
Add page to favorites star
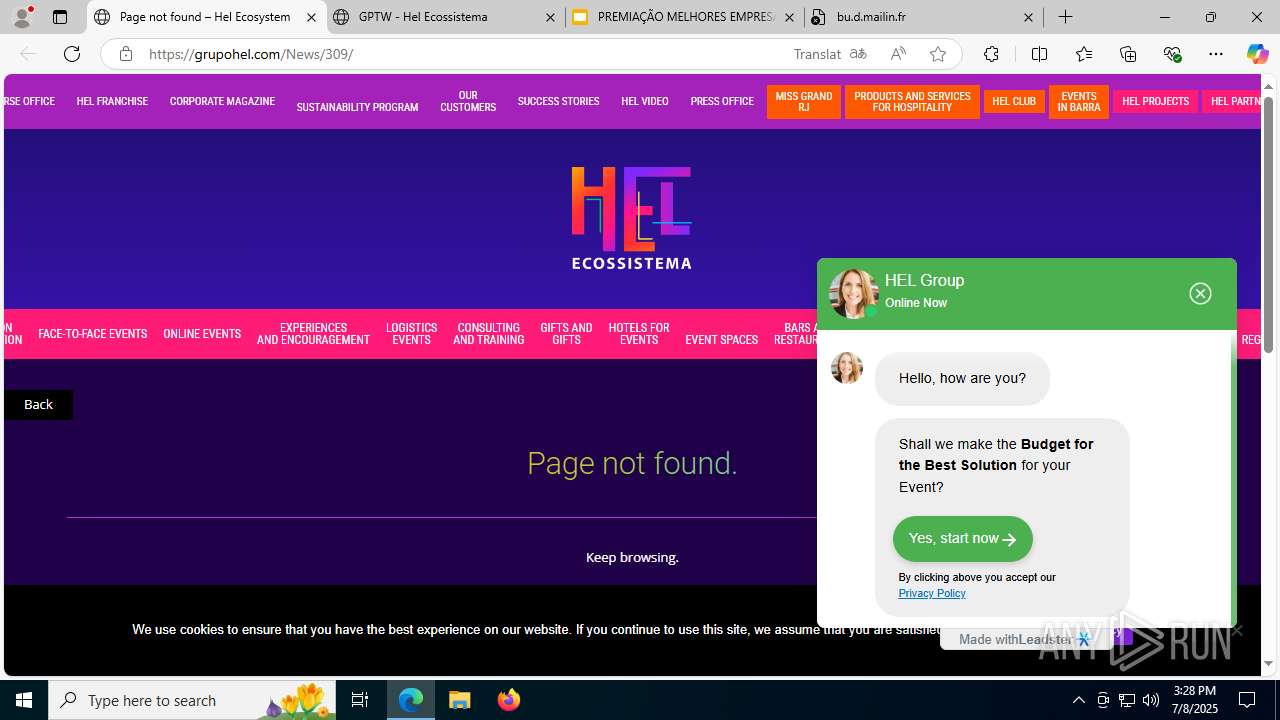tap(938, 54)
